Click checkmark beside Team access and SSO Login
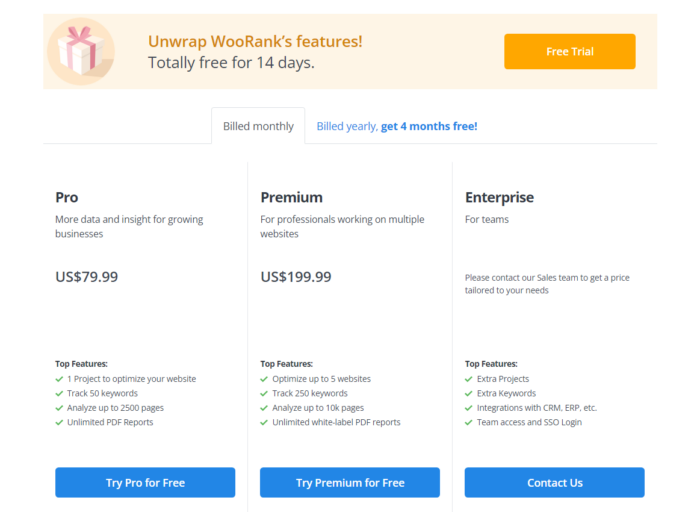This screenshot has width=700, height=512. click(x=468, y=422)
